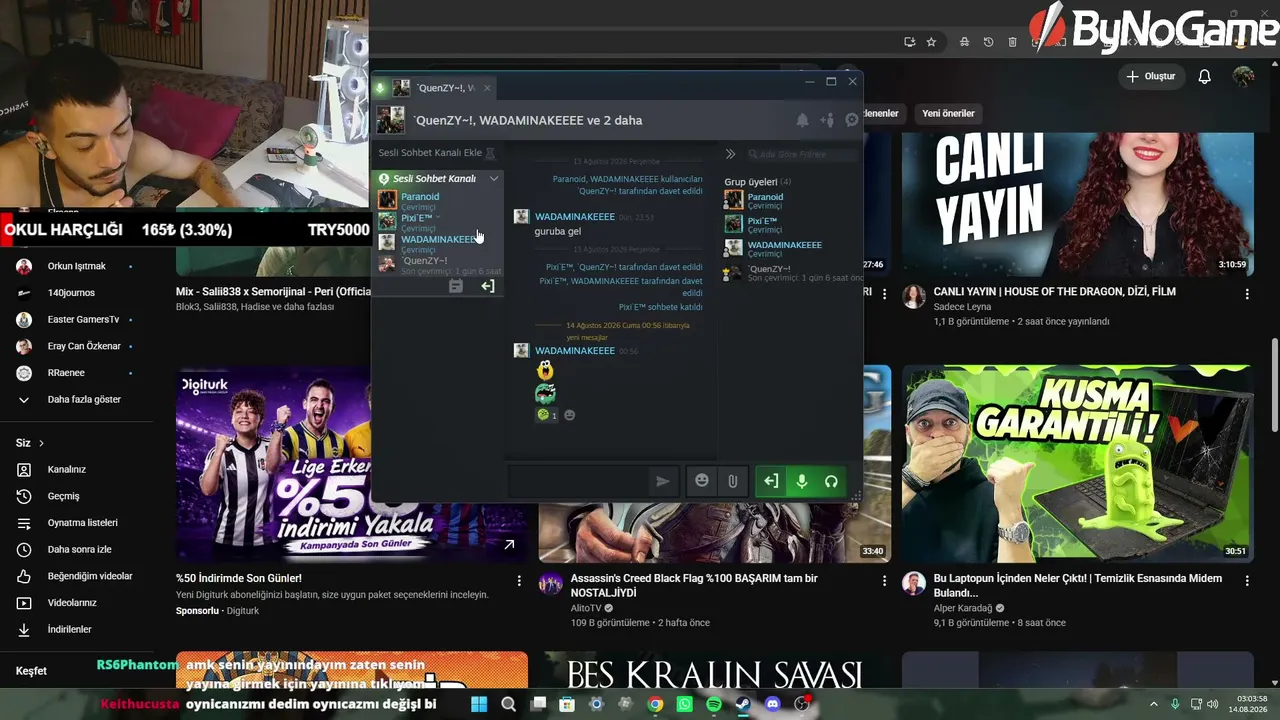Open more options for Sadece Leyna video
The image size is (1280, 720).
[1247, 294]
